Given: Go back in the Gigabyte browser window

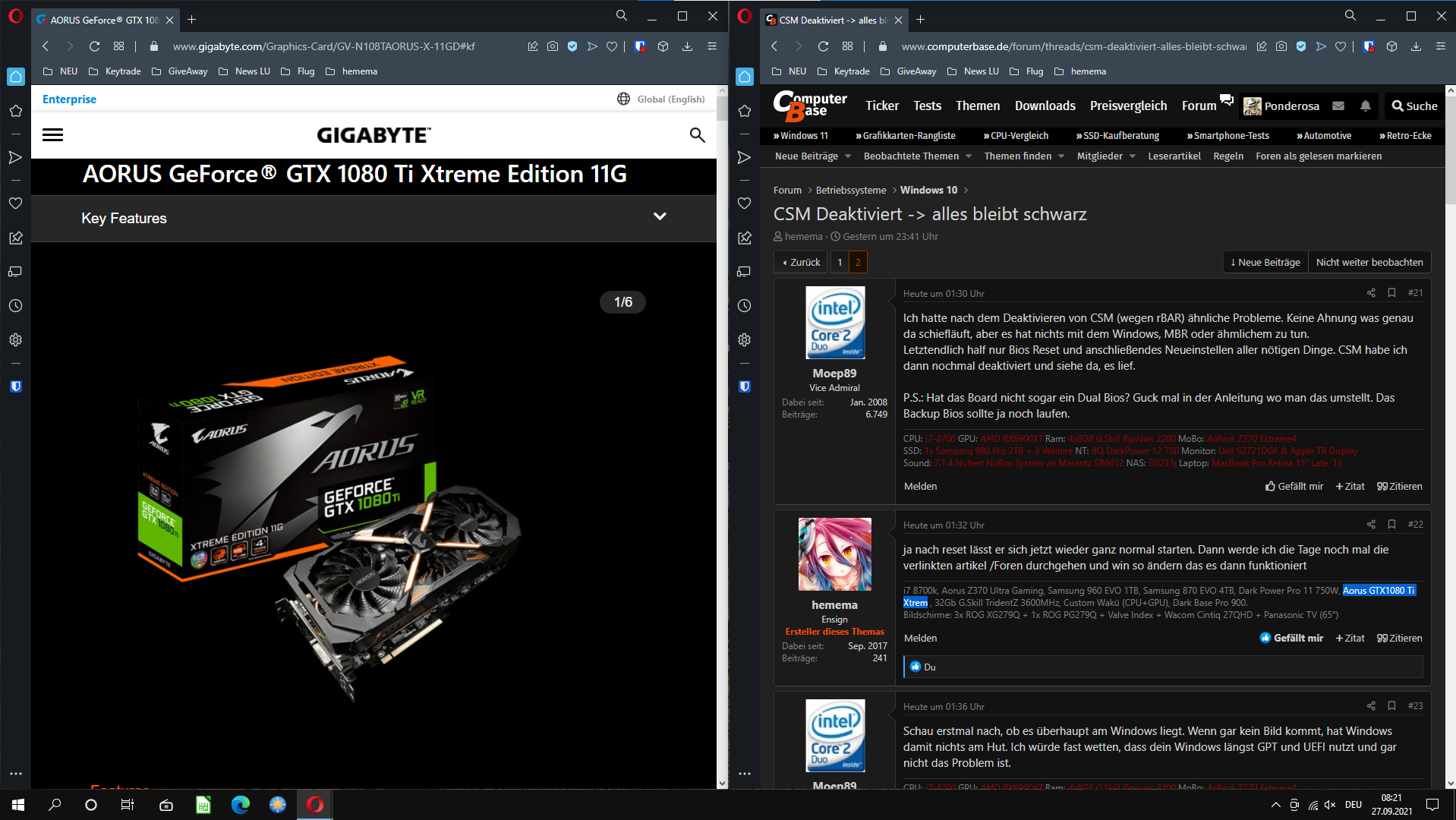Looking at the screenshot, I should click(46, 46).
